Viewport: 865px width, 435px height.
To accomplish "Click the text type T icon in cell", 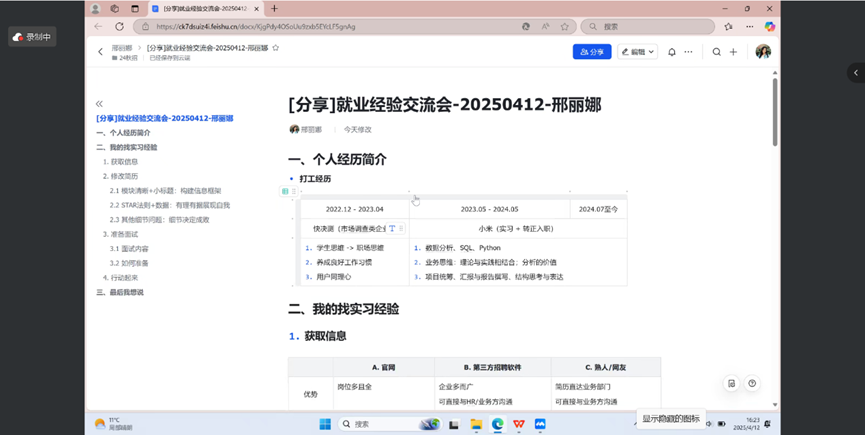I will tap(392, 228).
